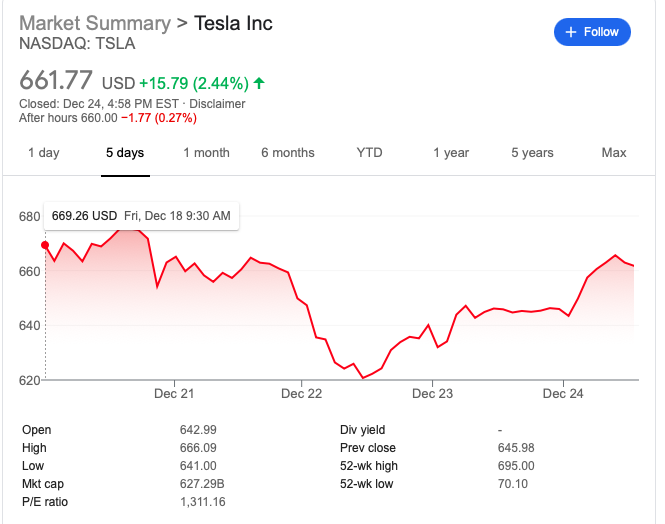The image size is (665, 524).
Task: Show the Max chart range
Action: tap(614, 153)
